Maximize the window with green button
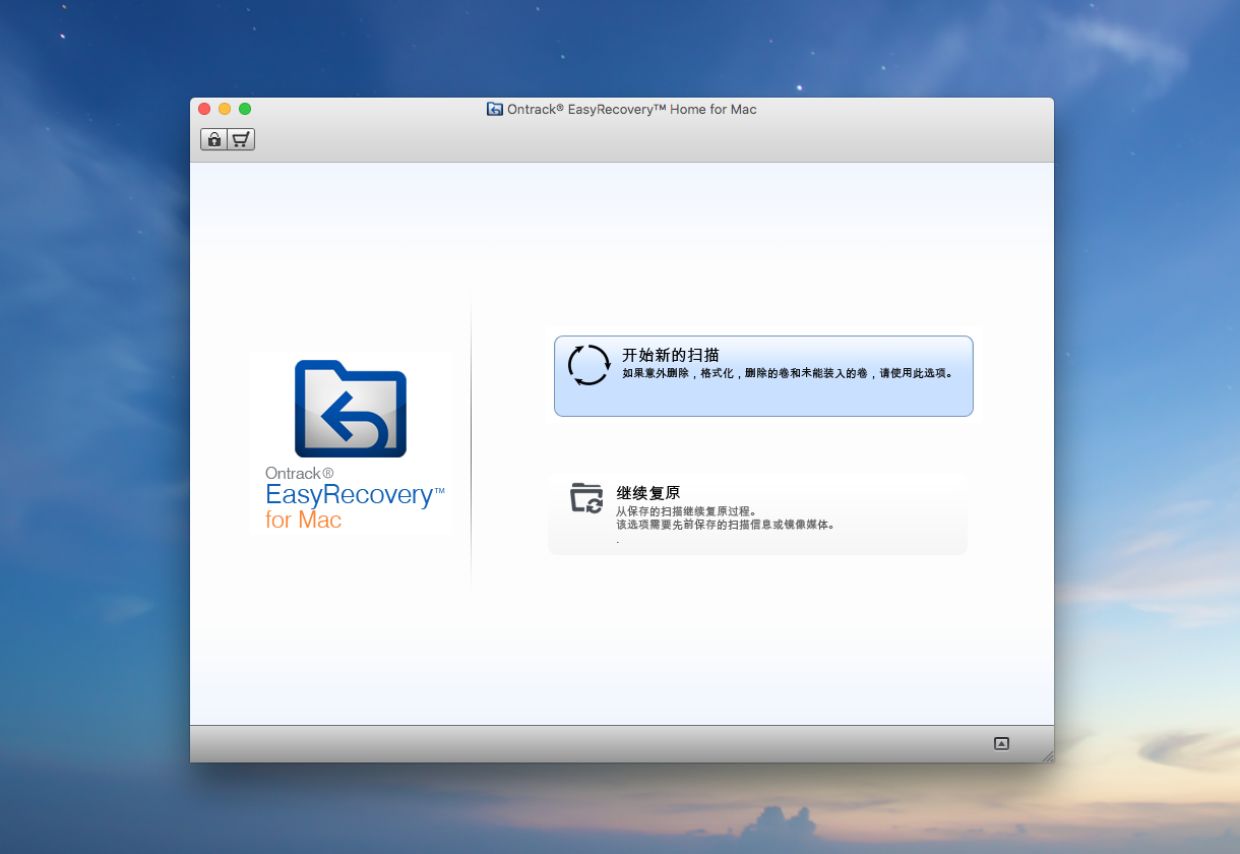Viewport: 1240px width, 854px height. tap(245, 109)
